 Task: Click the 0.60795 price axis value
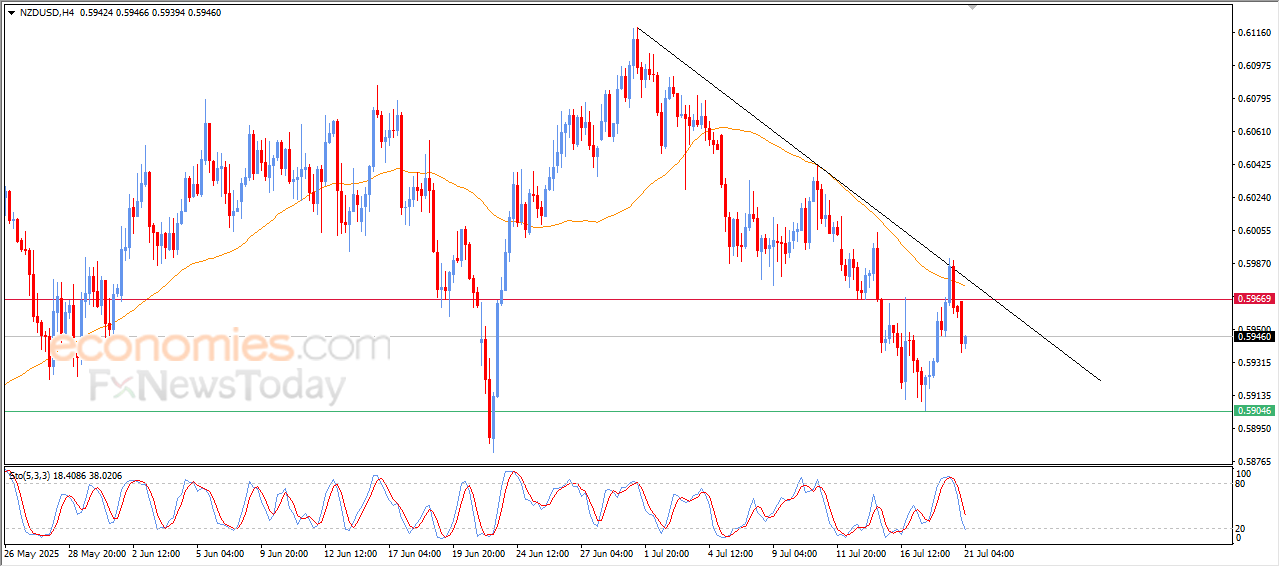click(x=1253, y=99)
